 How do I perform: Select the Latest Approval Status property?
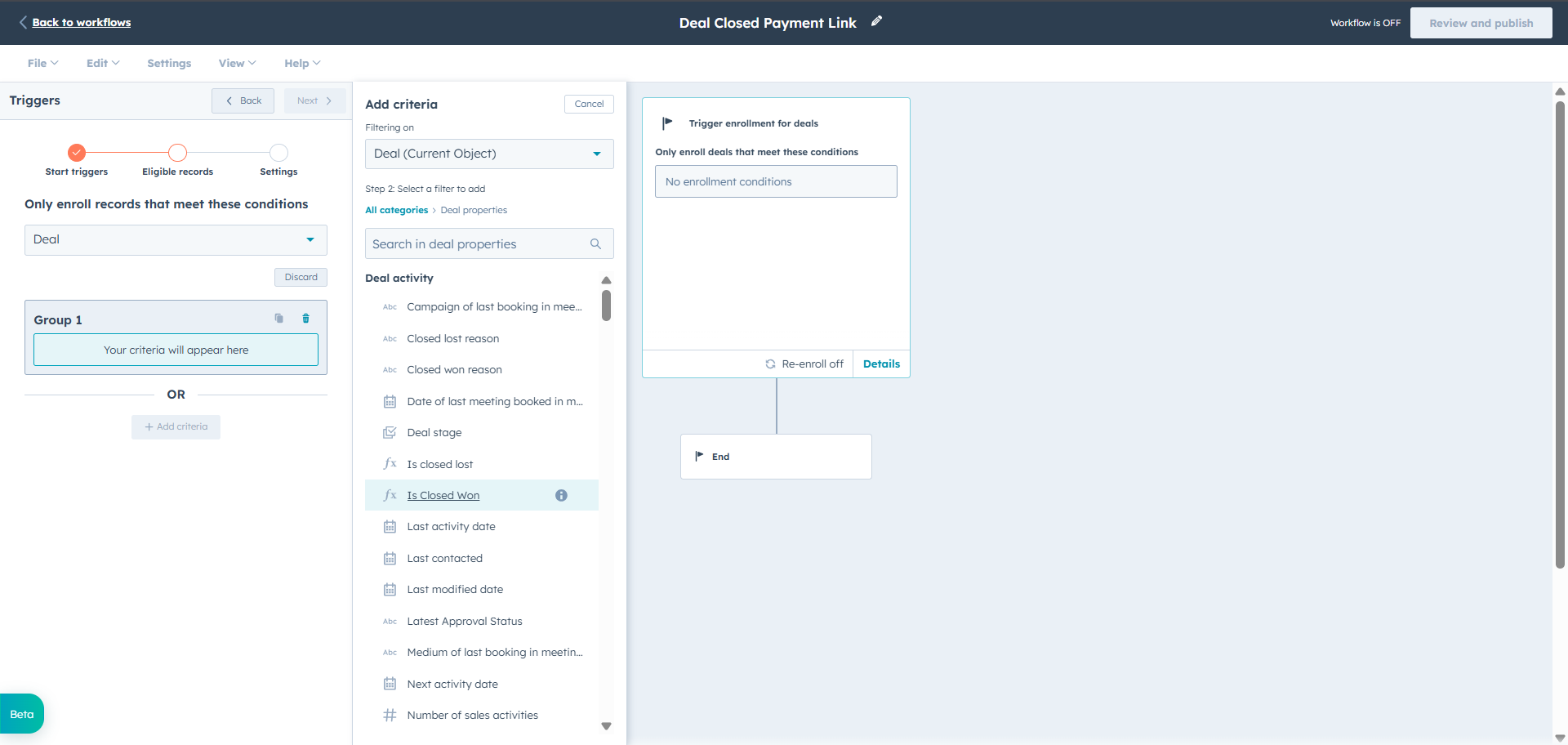tap(482, 622)
